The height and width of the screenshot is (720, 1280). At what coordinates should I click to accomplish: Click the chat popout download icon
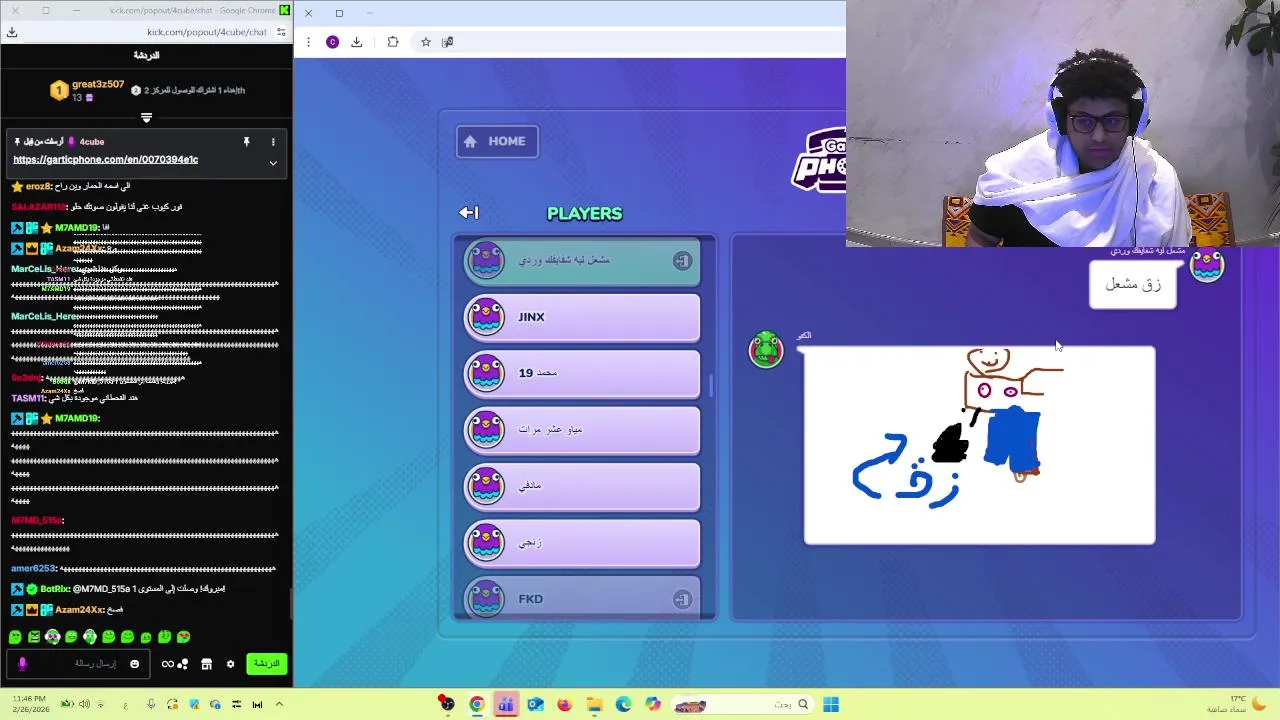12,32
